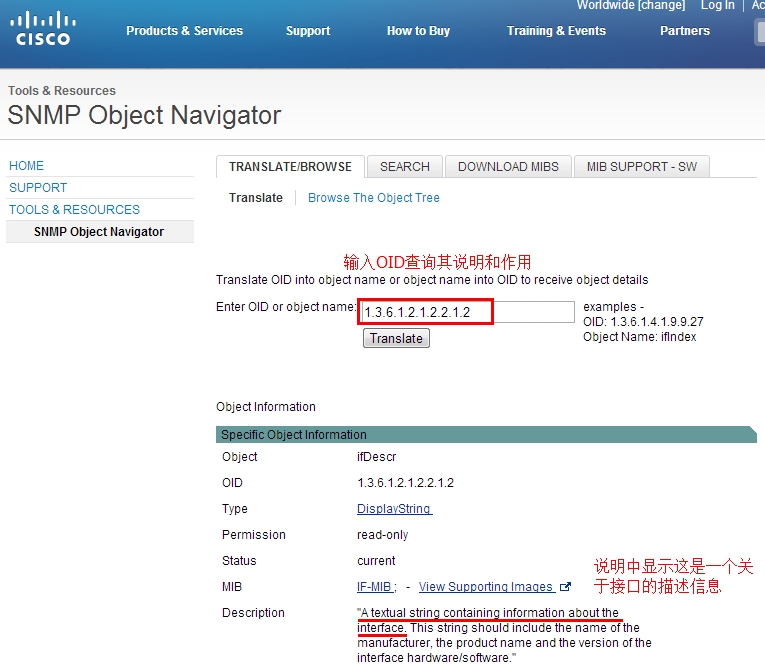
Task: Click the Description row label
Action: pos(253,613)
